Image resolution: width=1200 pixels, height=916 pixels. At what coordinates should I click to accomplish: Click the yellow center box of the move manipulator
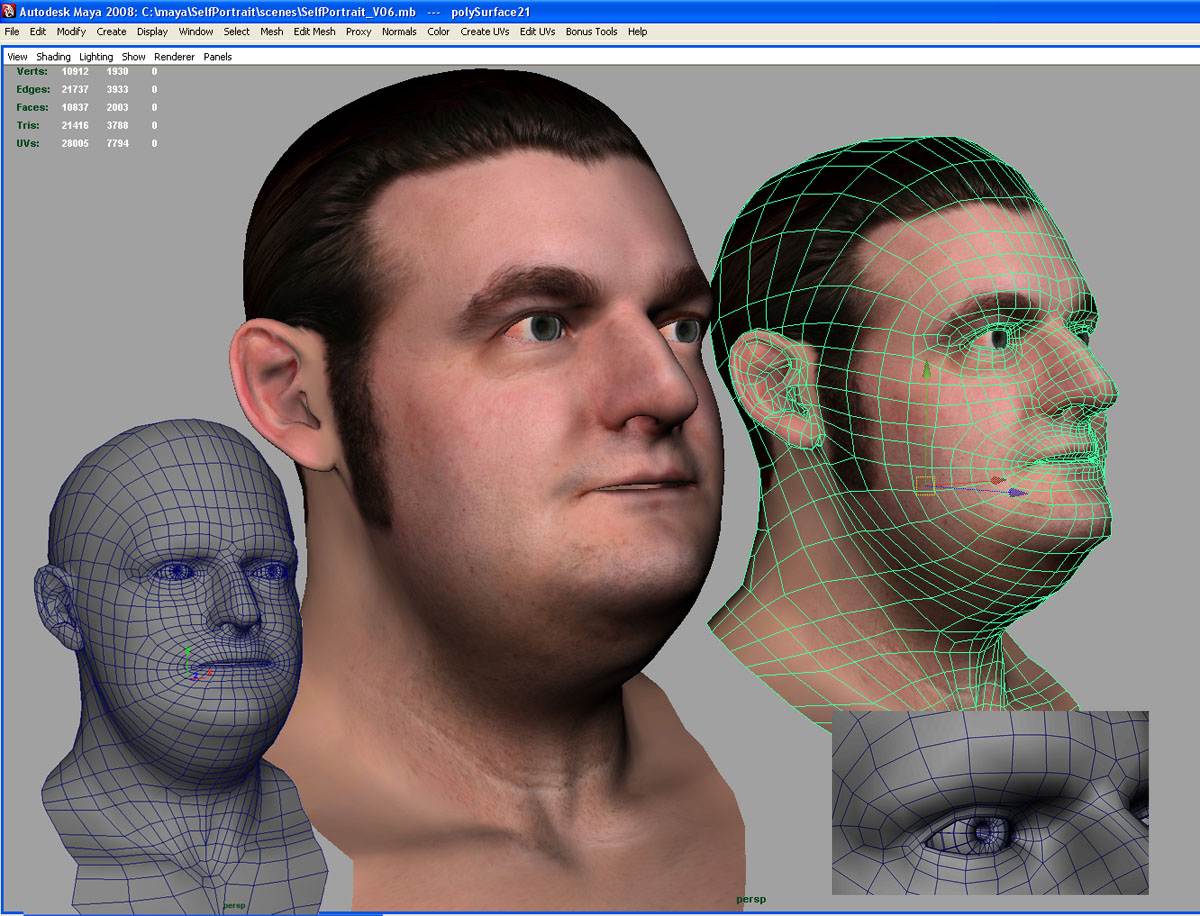[925, 486]
